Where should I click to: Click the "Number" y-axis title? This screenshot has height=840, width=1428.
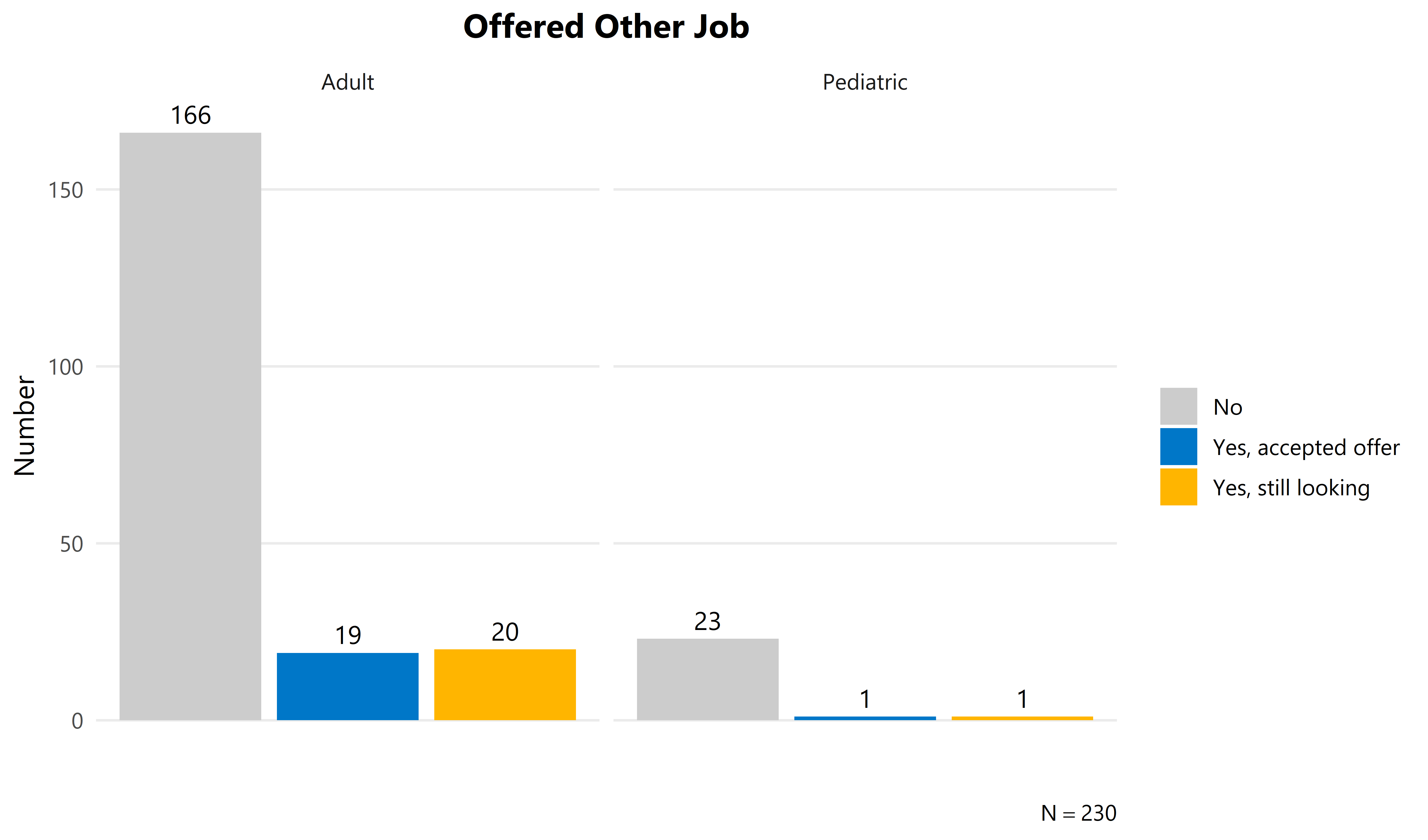[24, 425]
